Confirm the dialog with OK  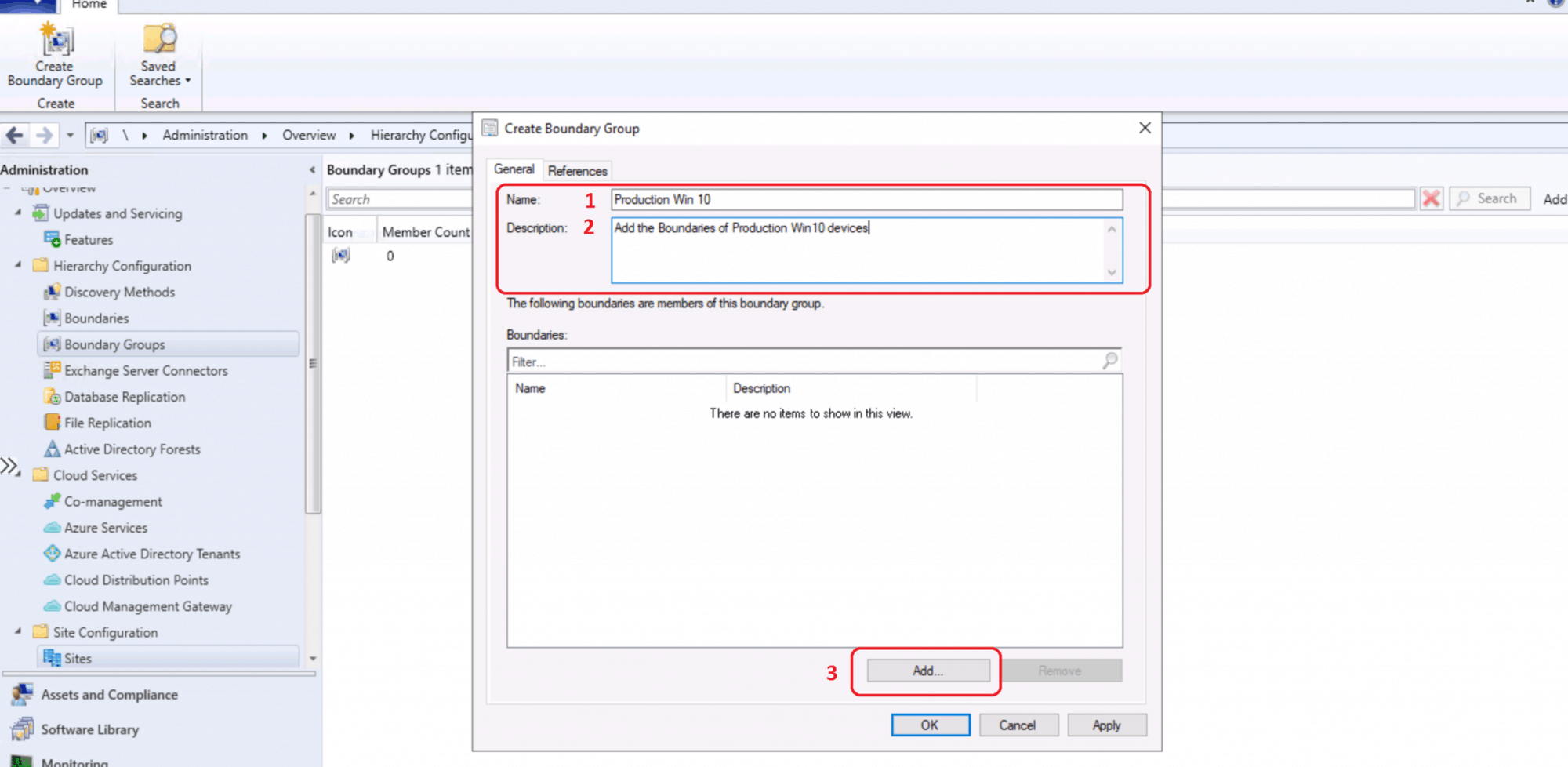click(930, 725)
